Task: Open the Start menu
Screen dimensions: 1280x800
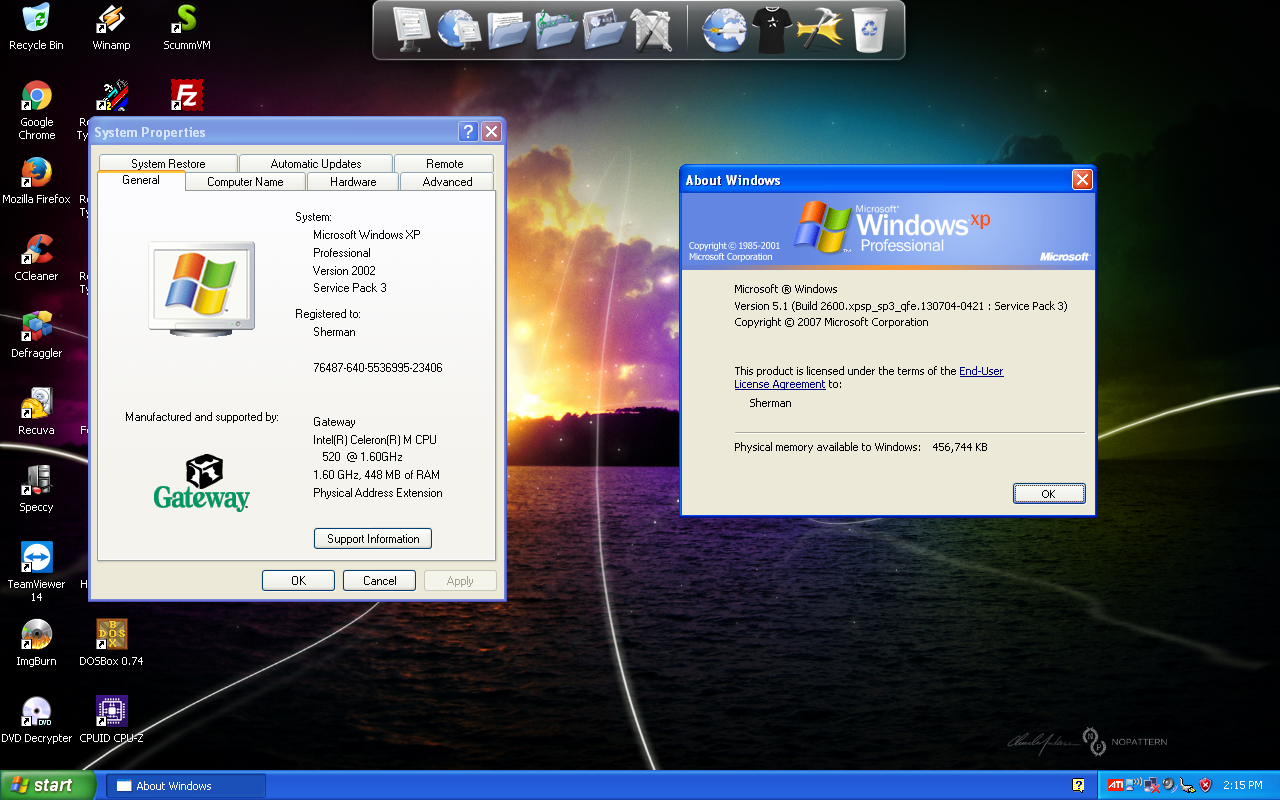Action: [48, 785]
